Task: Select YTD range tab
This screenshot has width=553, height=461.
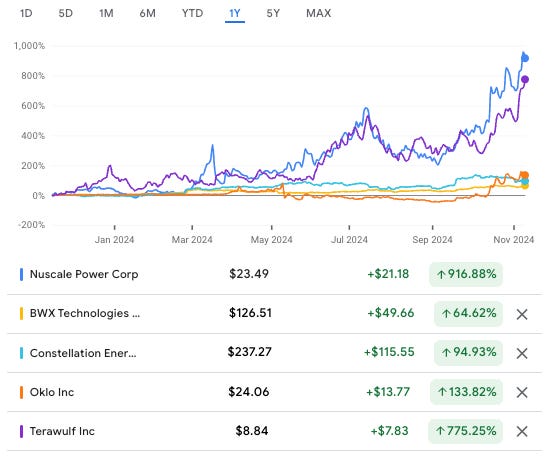Action: [x=193, y=13]
